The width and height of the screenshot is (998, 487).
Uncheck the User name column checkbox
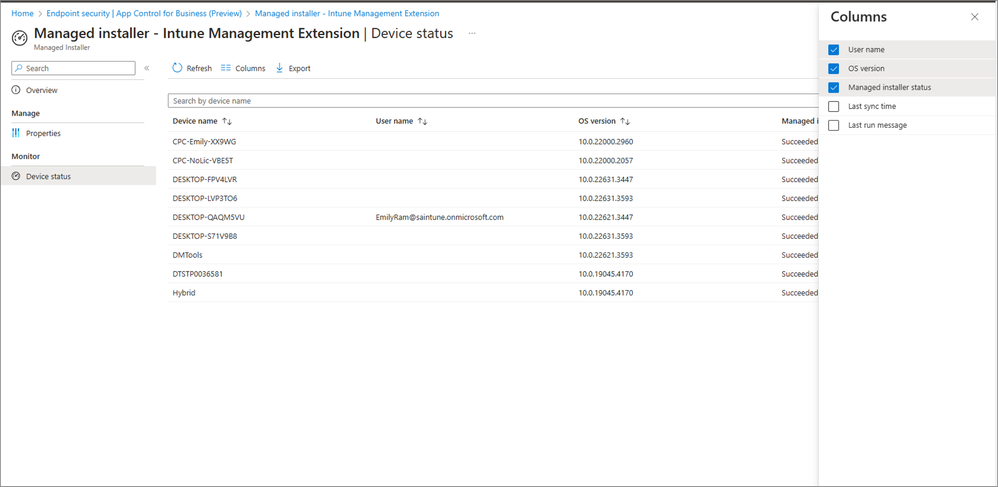click(x=834, y=50)
